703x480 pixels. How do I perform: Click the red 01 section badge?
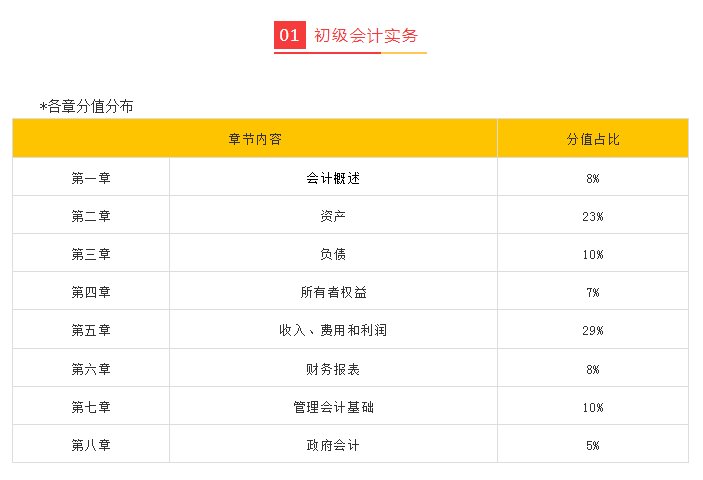coord(289,36)
